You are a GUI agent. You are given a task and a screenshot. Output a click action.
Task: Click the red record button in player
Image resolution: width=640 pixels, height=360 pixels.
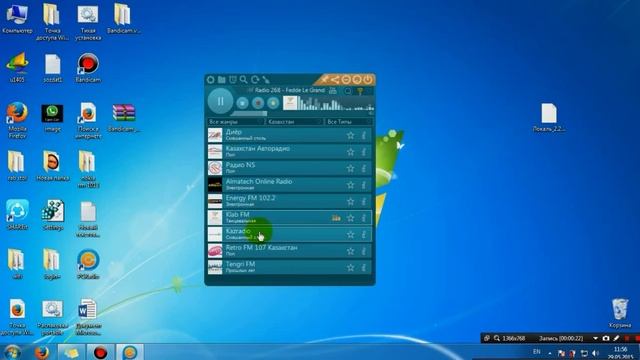pos(258,103)
